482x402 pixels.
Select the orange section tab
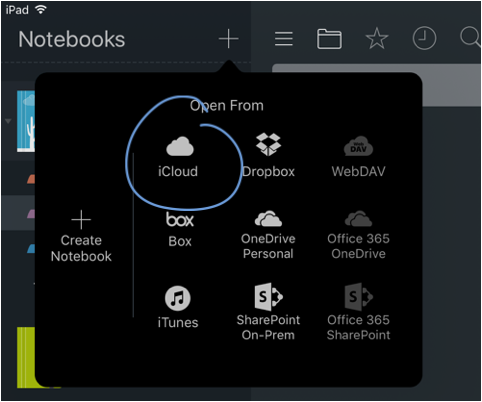click(x=31, y=179)
